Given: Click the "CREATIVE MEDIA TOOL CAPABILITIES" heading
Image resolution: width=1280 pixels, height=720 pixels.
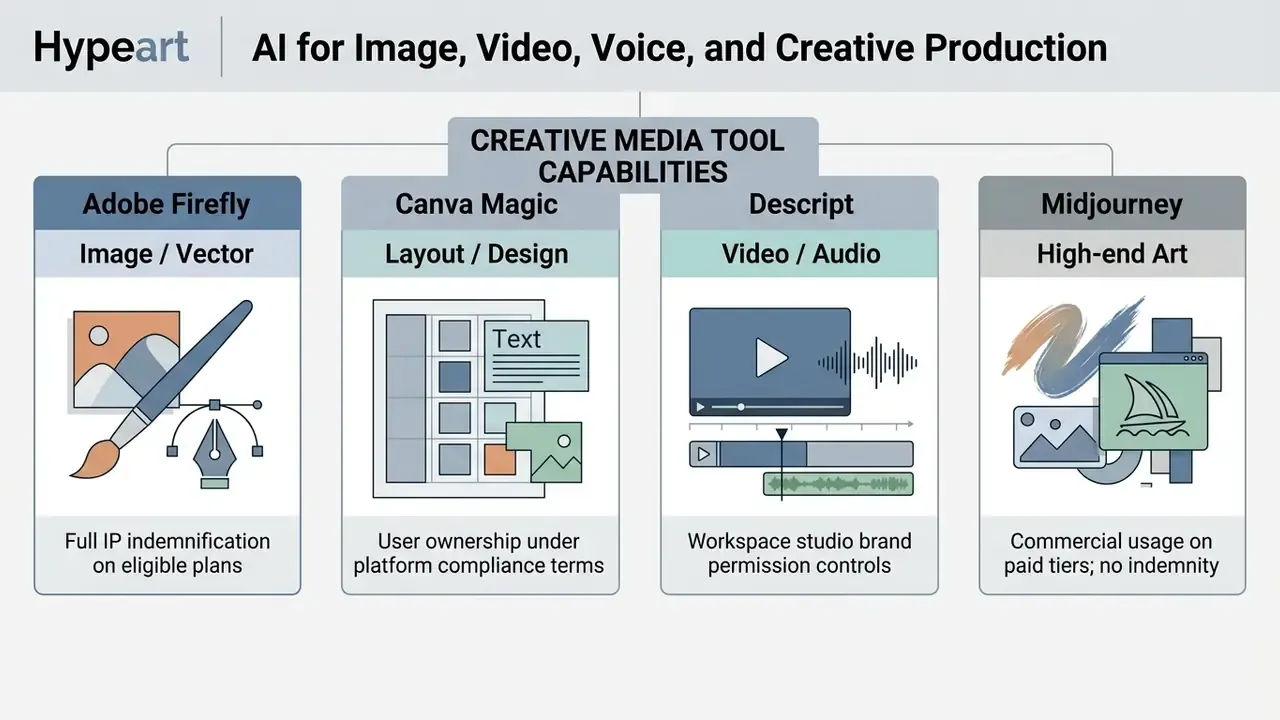Looking at the screenshot, I should point(627,155).
